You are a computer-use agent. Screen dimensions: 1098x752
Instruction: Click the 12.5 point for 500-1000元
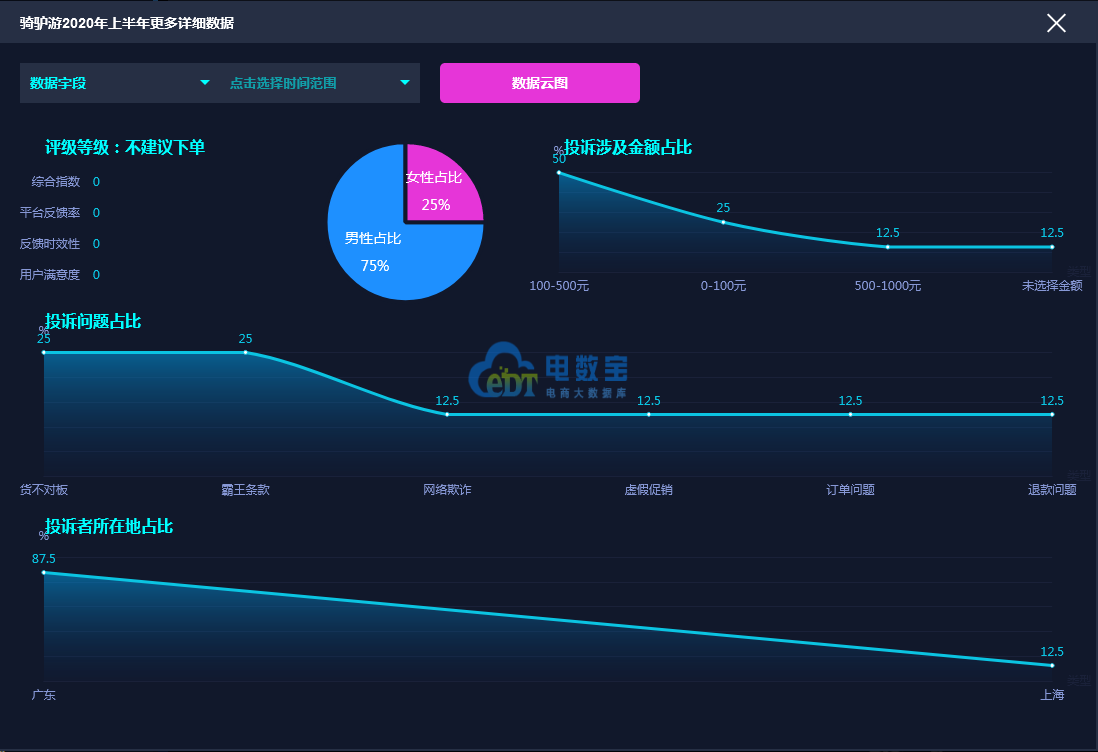tap(887, 246)
